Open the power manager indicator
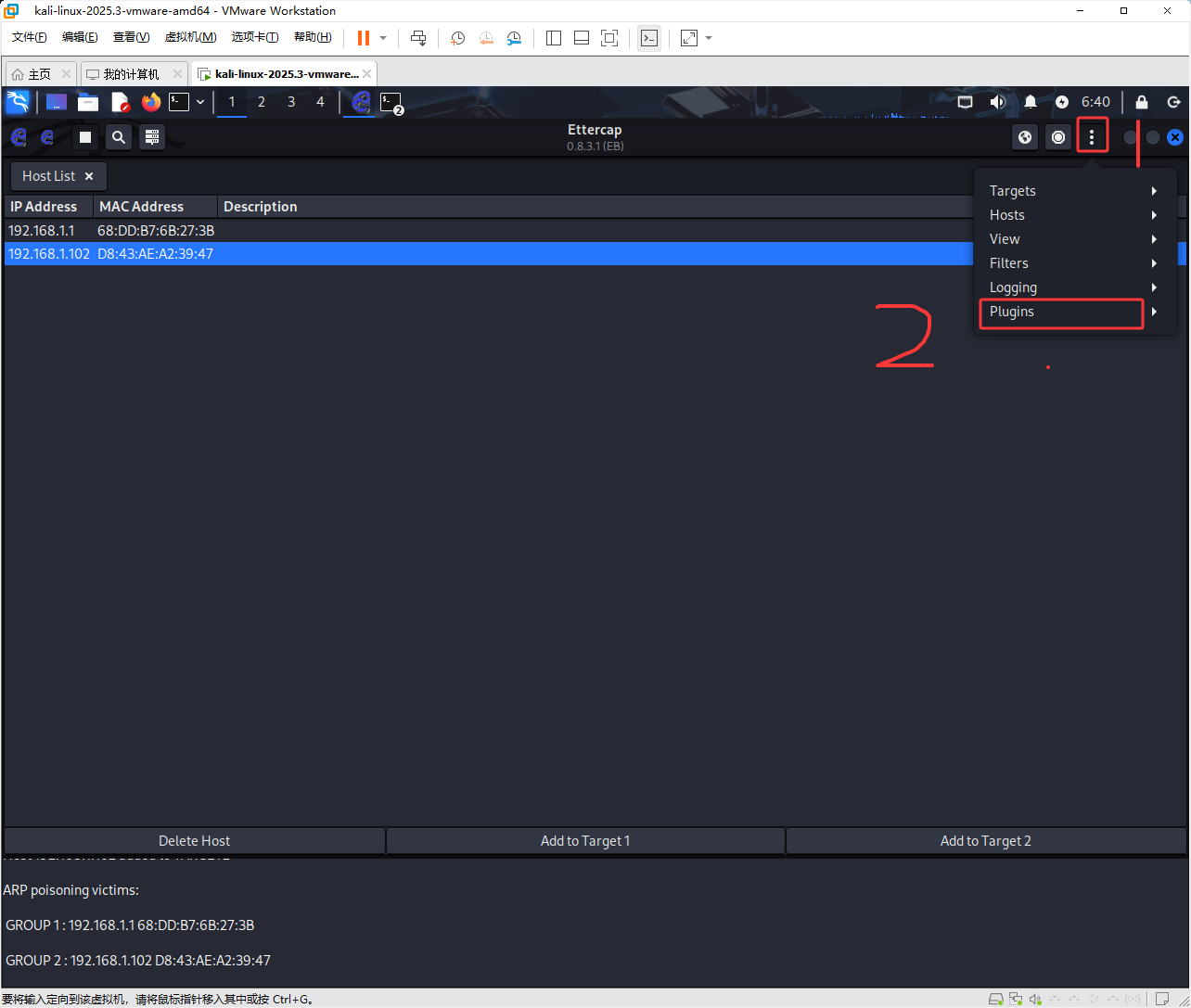The image size is (1191, 1008). point(1062,102)
